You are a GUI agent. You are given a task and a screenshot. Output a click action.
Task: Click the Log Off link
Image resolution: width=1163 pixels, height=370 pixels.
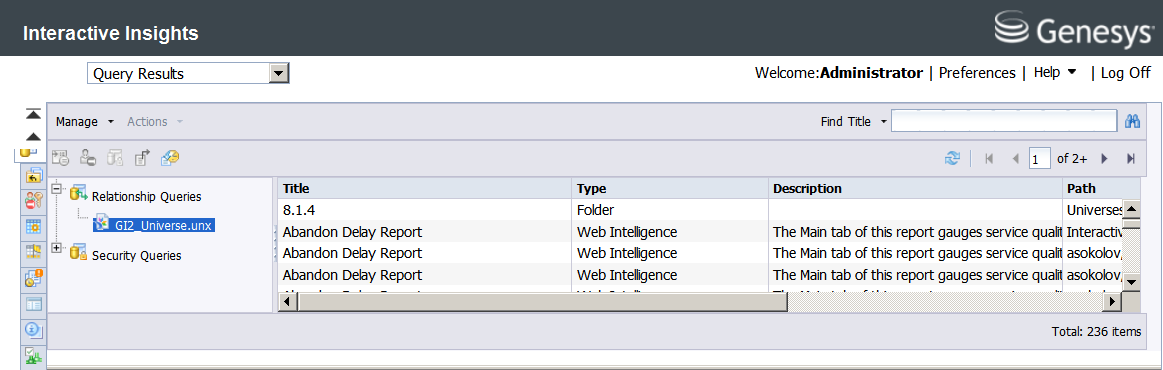(x=1125, y=73)
